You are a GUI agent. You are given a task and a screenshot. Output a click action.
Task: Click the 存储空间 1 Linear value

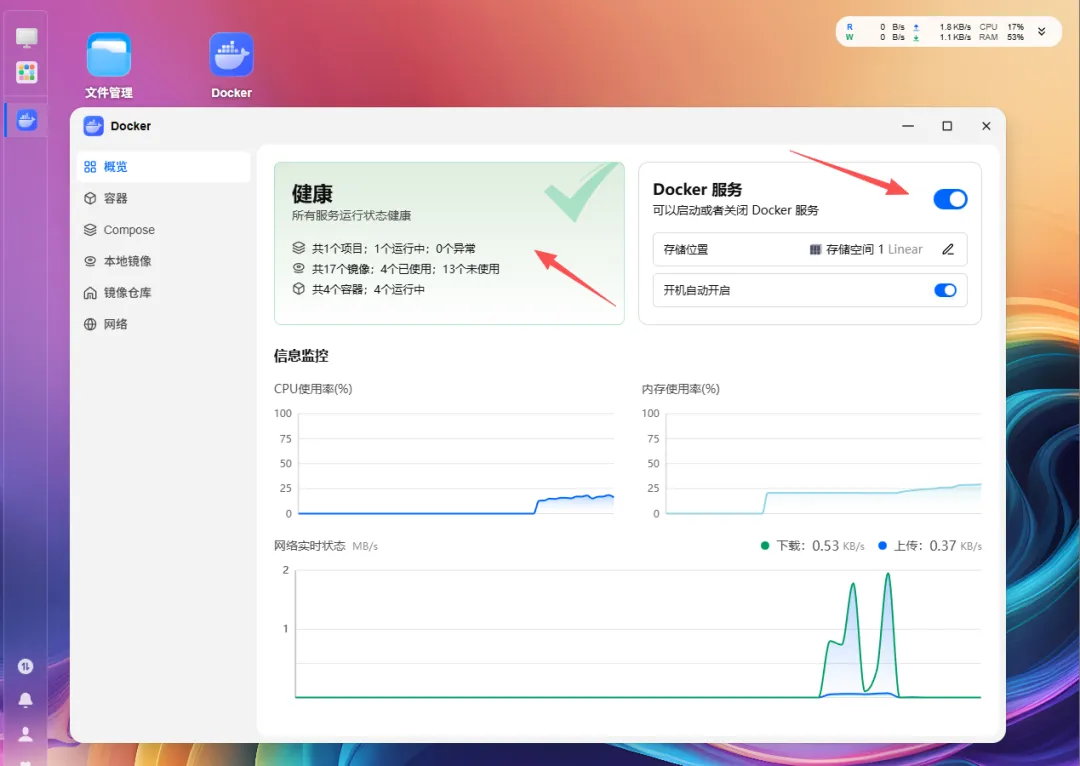pos(874,249)
